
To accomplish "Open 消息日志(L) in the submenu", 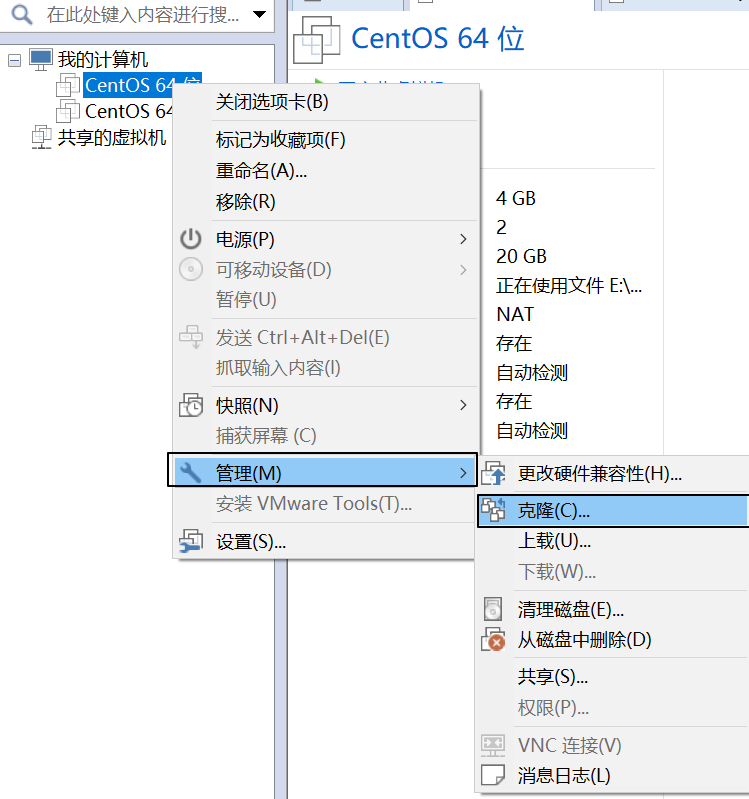I will (x=613, y=776).
